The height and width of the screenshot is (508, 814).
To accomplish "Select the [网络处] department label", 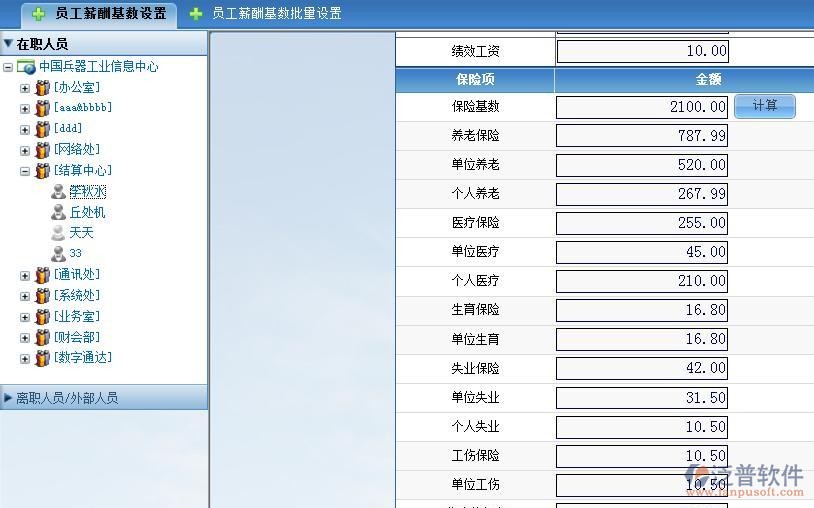I will pos(77,149).
